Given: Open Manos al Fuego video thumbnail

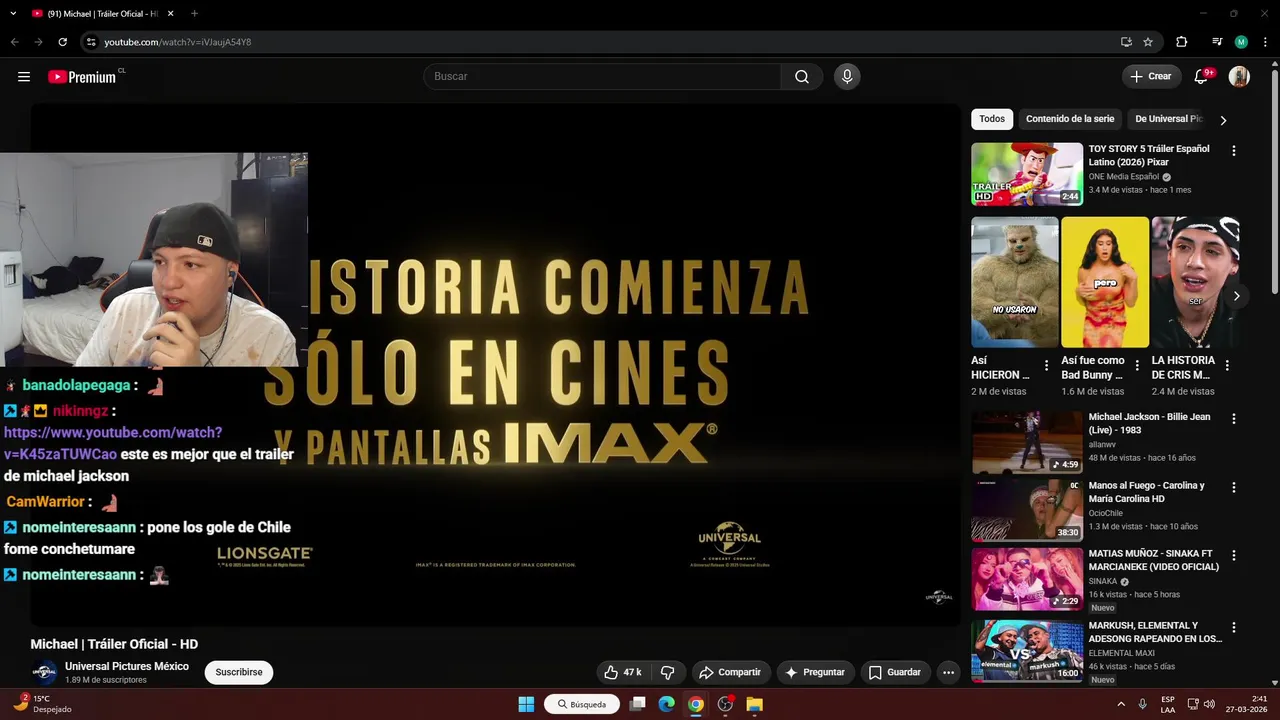Looking at the screenshot, I should 1027,510.
